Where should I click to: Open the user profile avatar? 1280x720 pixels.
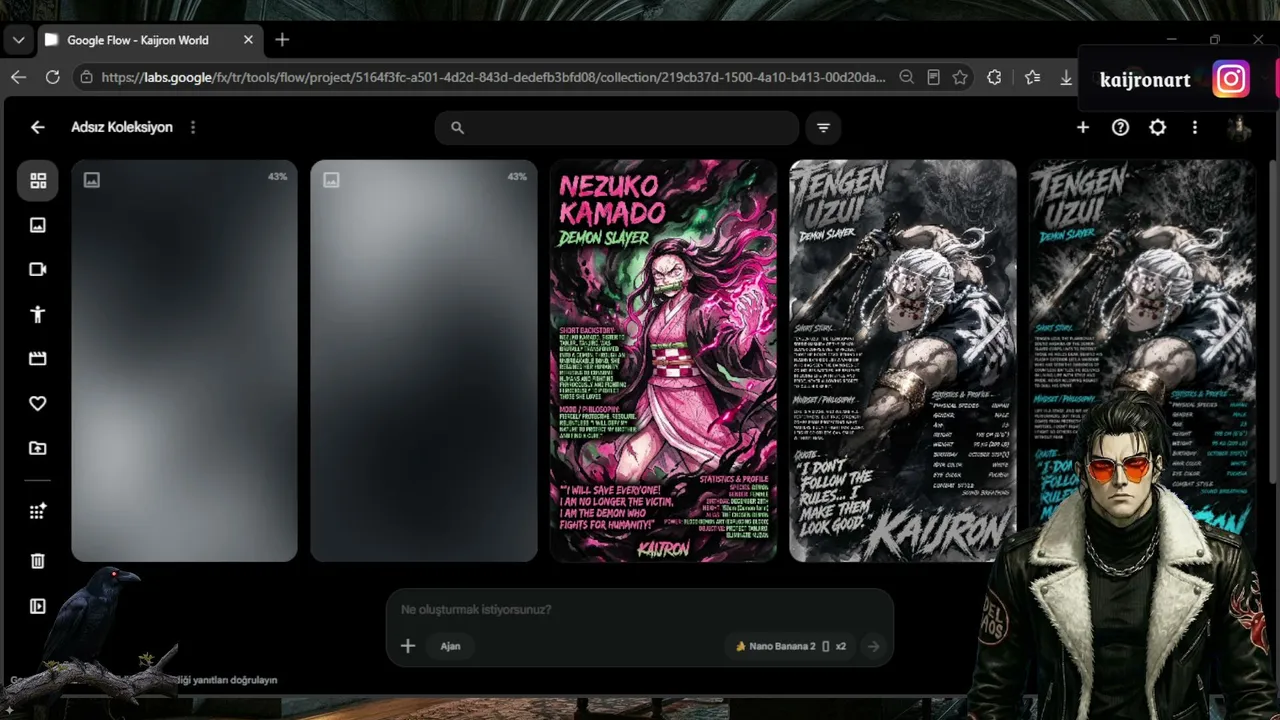(x=1239, y=128)
